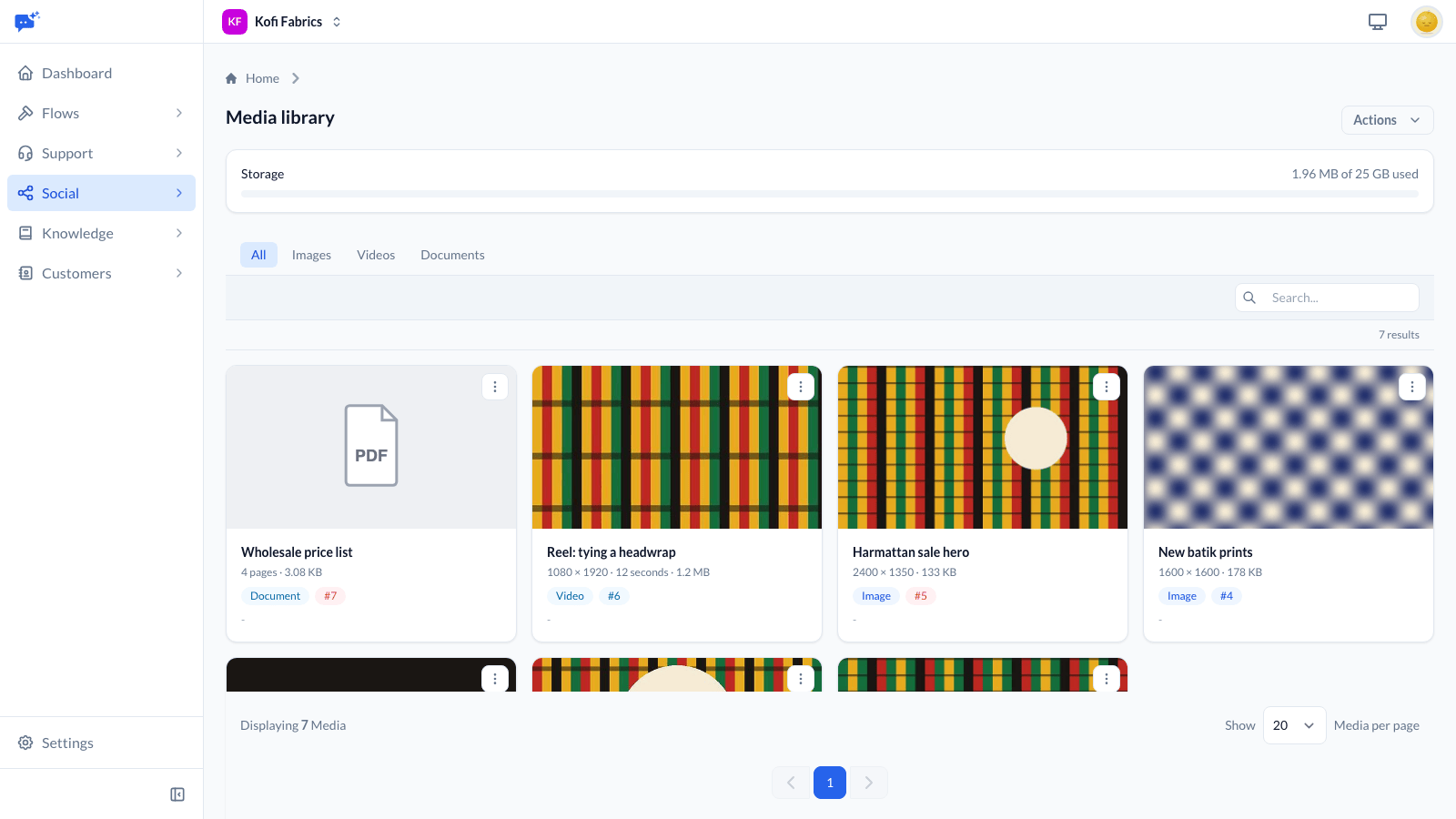This screenshot has width=1456, height=819.
Task: Switch to the All tab
Action: click(258, 255)
